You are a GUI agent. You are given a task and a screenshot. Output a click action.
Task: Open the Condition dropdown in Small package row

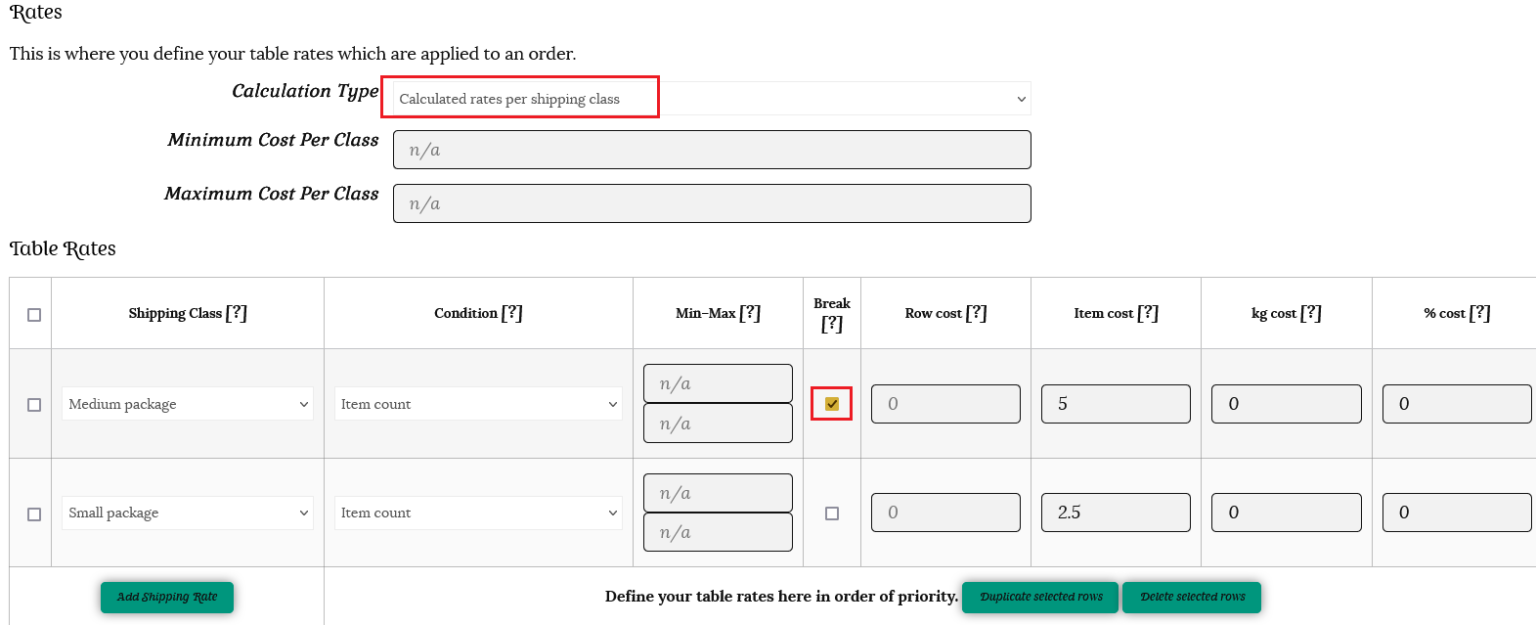(477, 513)
